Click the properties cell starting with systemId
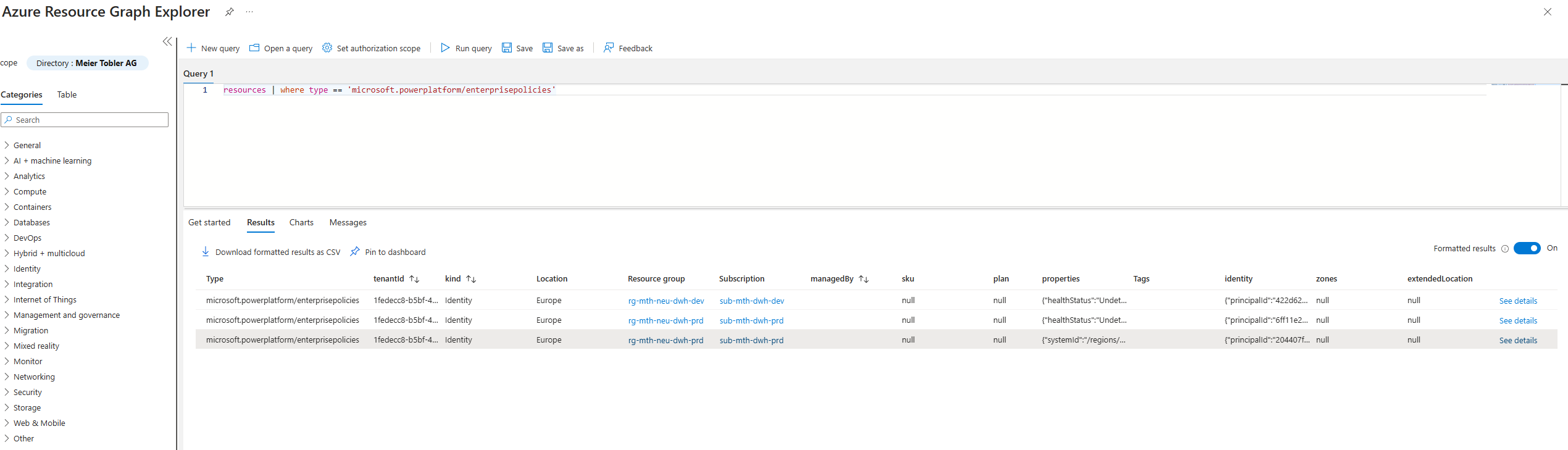The image size is (1568, 450). (1083, 340)
